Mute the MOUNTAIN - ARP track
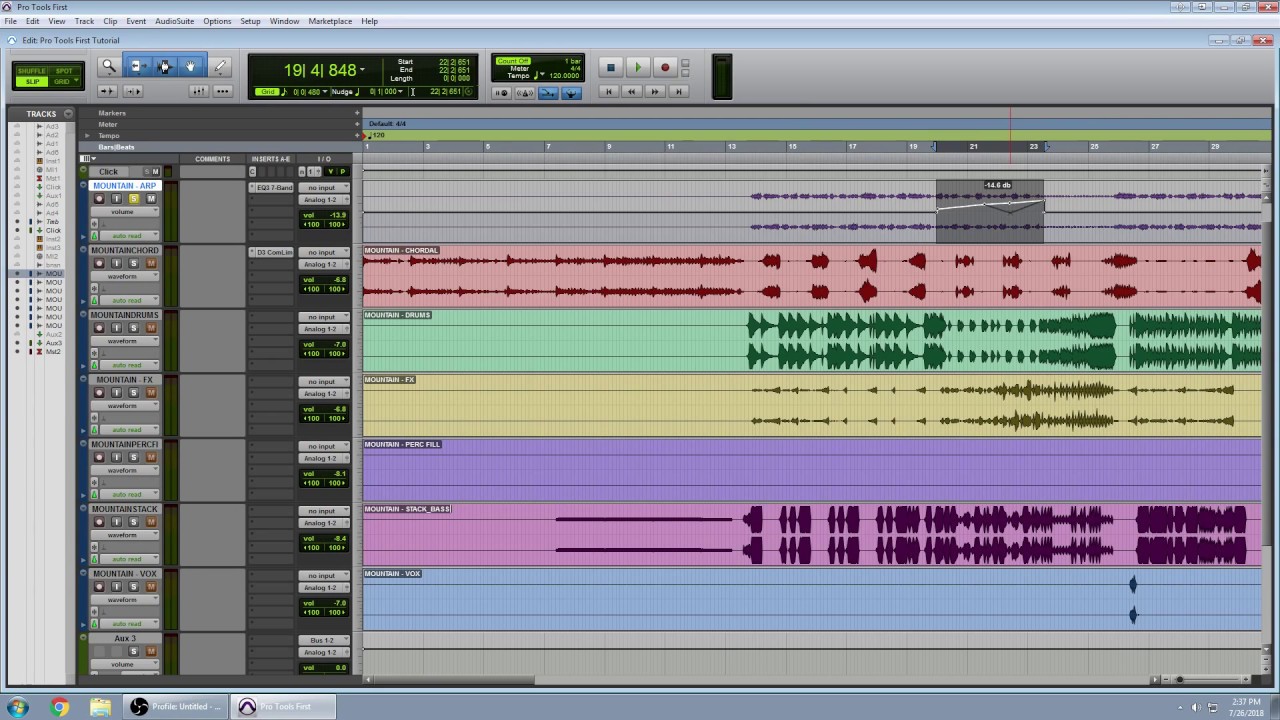 (151, 199)
